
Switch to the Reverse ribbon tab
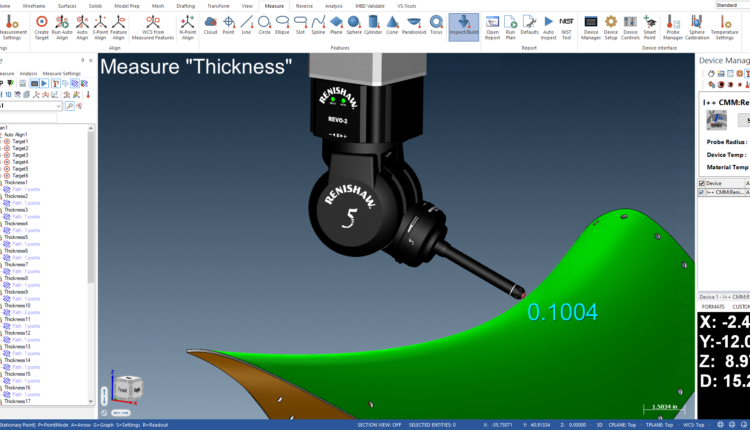click(x=303, y=5)
